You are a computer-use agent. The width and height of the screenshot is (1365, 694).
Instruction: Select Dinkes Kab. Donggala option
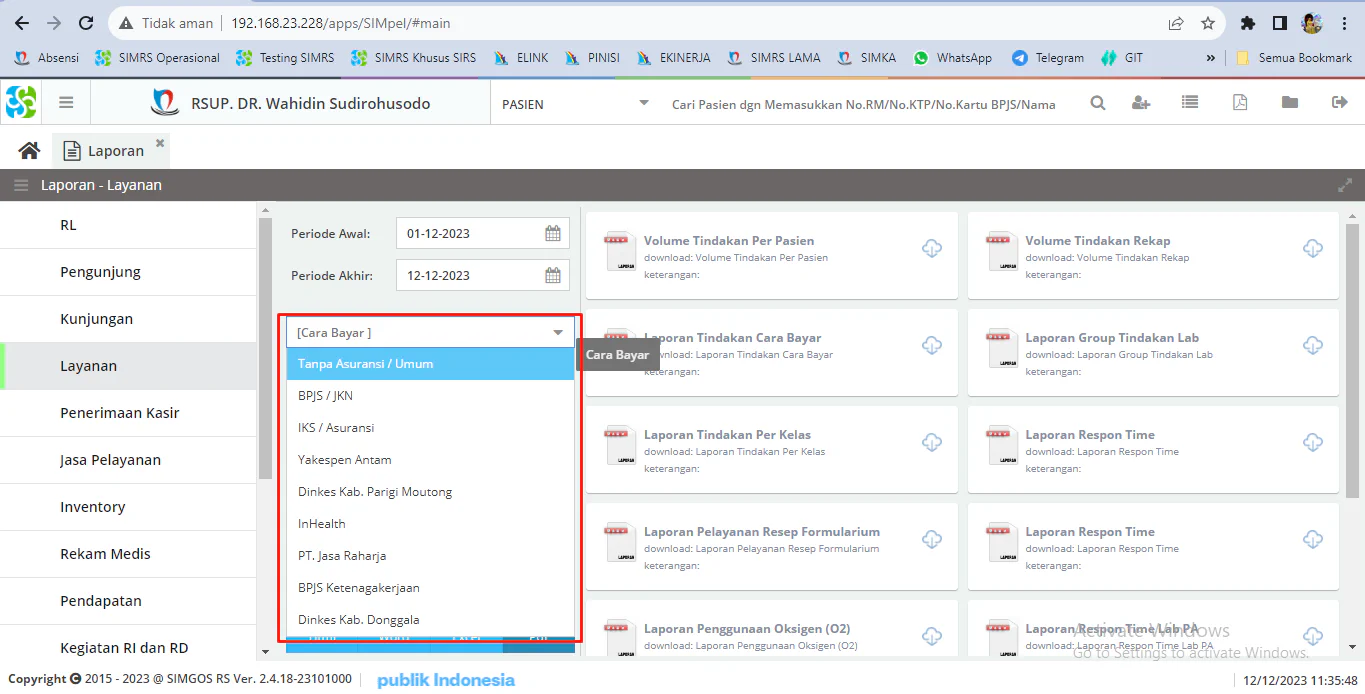pos(430,620)
